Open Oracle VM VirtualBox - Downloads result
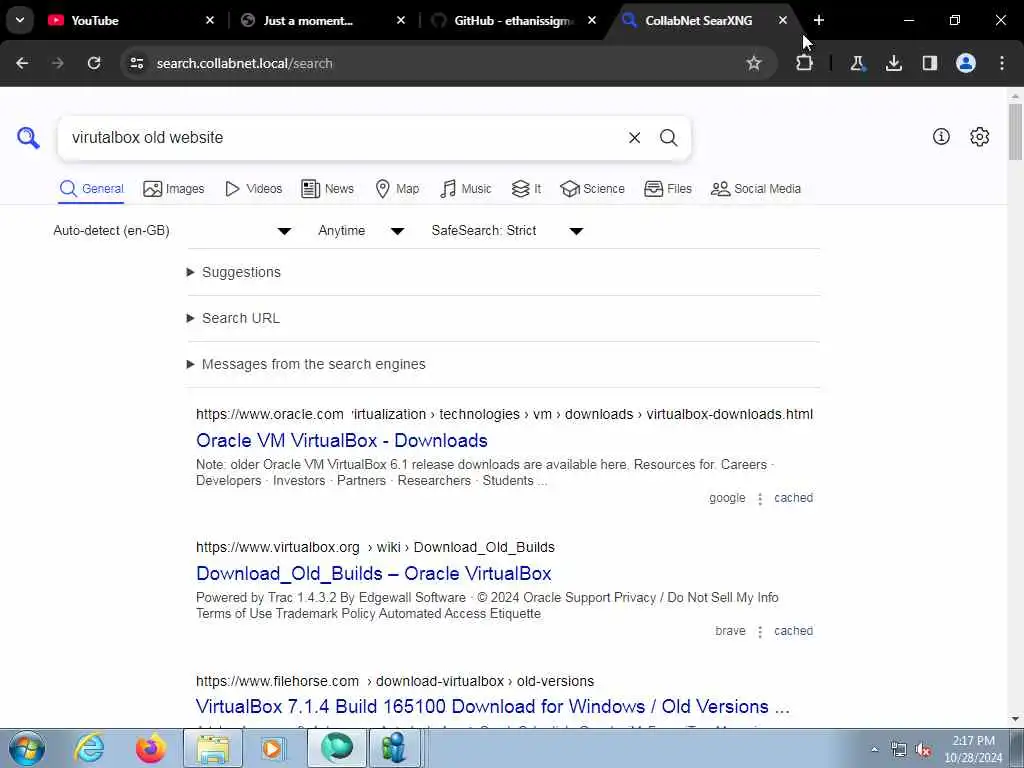The width and height of the screenshot is (1024, 768). (x=342, y=441)
